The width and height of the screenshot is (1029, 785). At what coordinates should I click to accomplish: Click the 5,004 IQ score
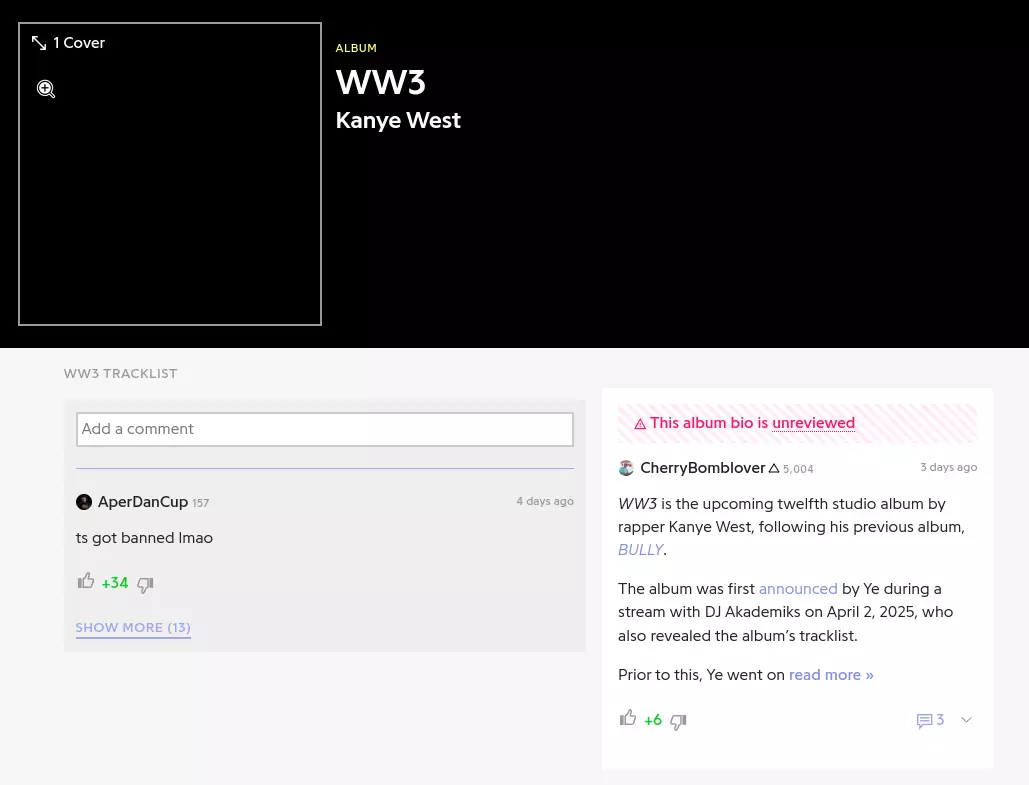[798, 469]
